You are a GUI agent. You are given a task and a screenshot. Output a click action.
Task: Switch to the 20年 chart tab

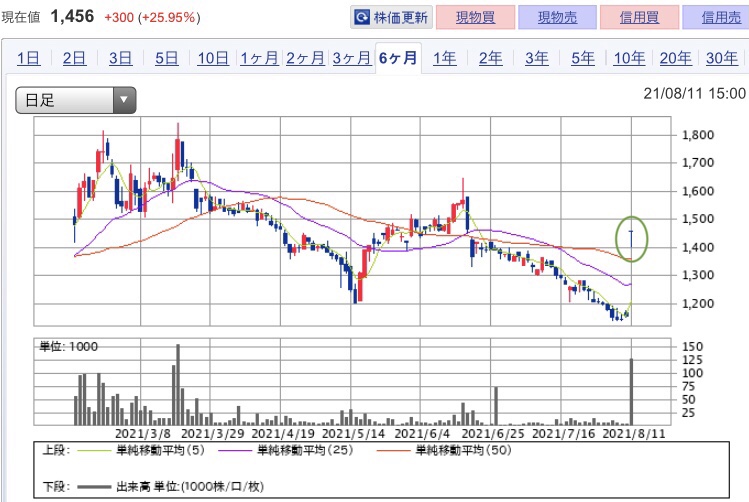tap(676, 58)
